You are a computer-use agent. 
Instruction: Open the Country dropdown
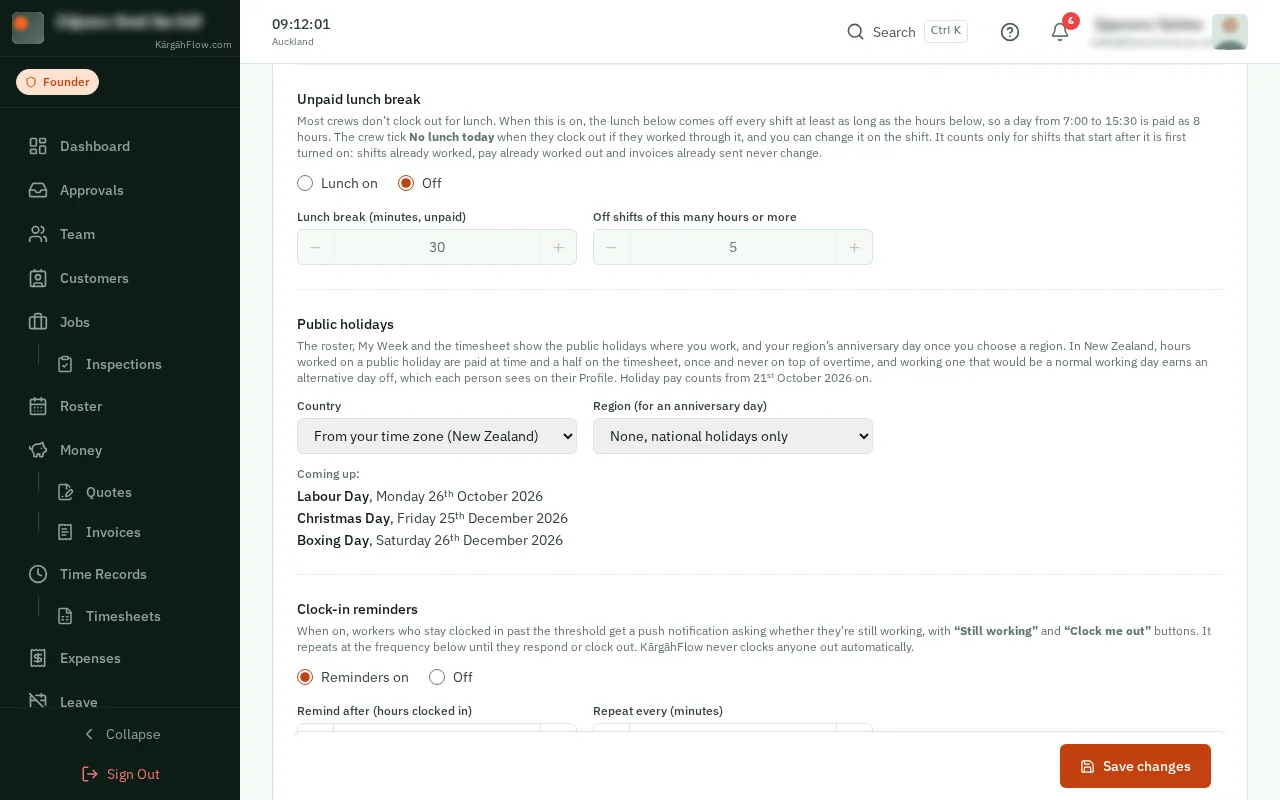437,436
